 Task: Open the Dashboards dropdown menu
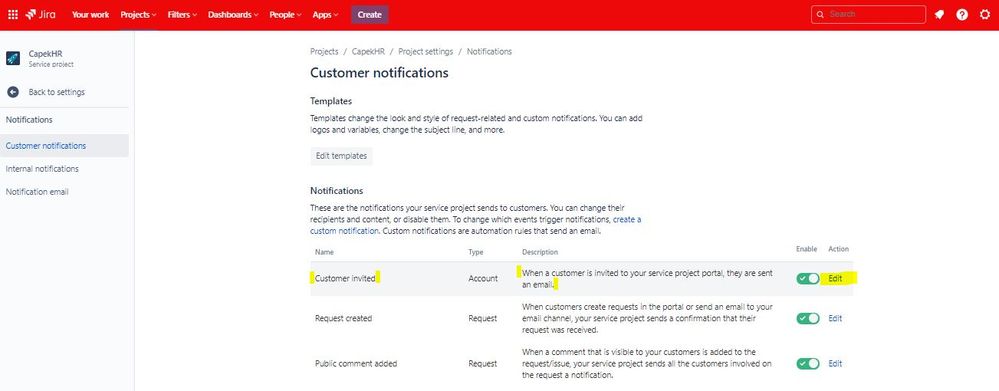[233, 15]
